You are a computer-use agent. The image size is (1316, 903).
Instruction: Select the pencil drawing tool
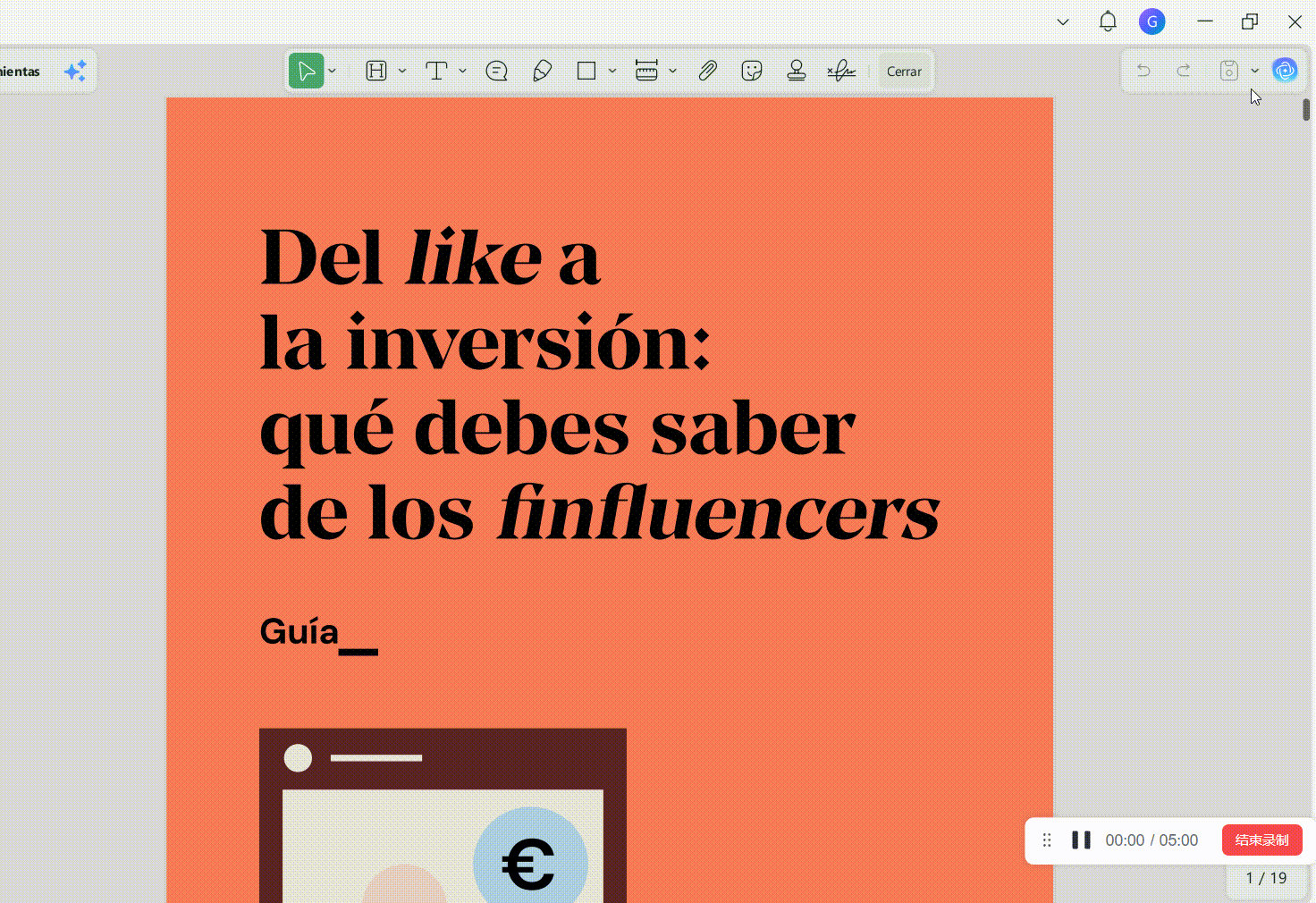[542, 71]
